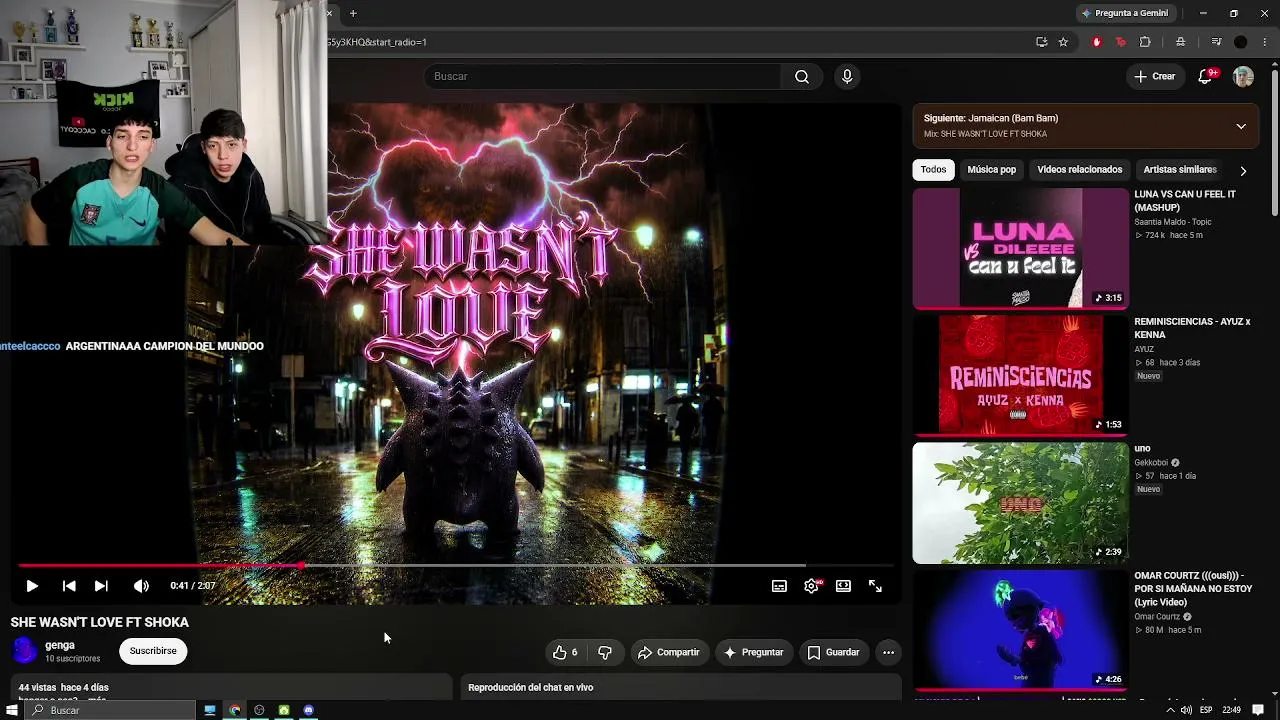Save the video with Guardar

click(x=833, y=652)
